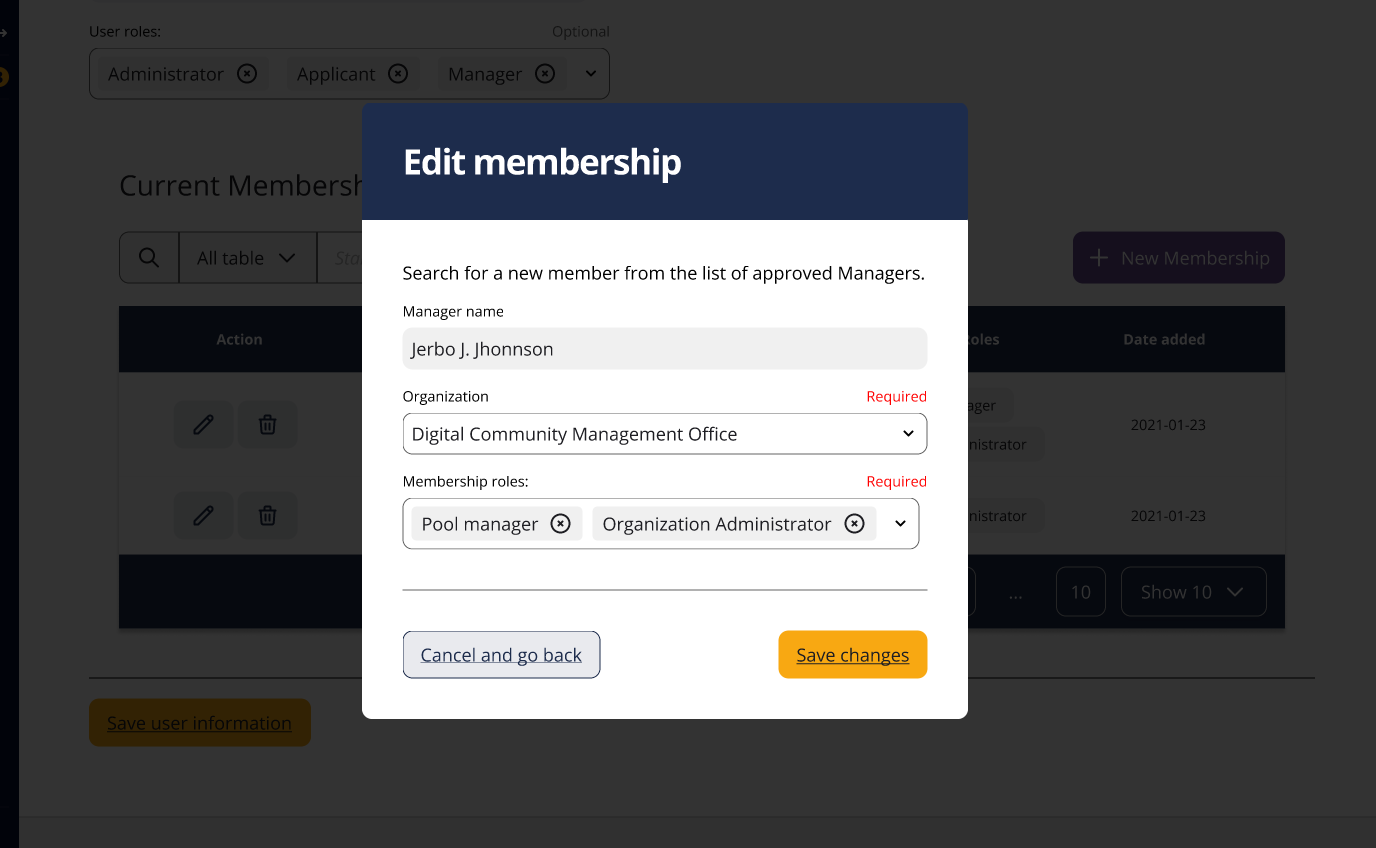Remove the Administrator user role chip
The width and height of the screenshot is (1376, 848).
point(247,74)
